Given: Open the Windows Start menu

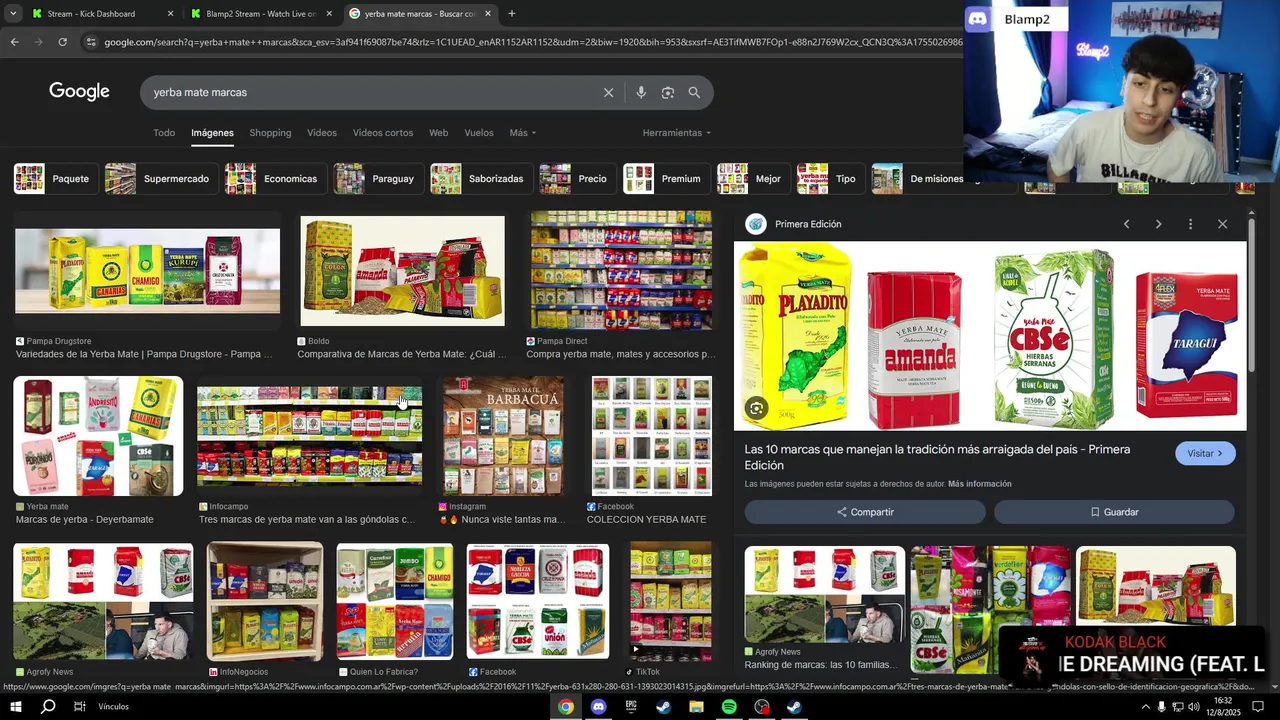Looking at the screenshot, I should tap(16, 707).
